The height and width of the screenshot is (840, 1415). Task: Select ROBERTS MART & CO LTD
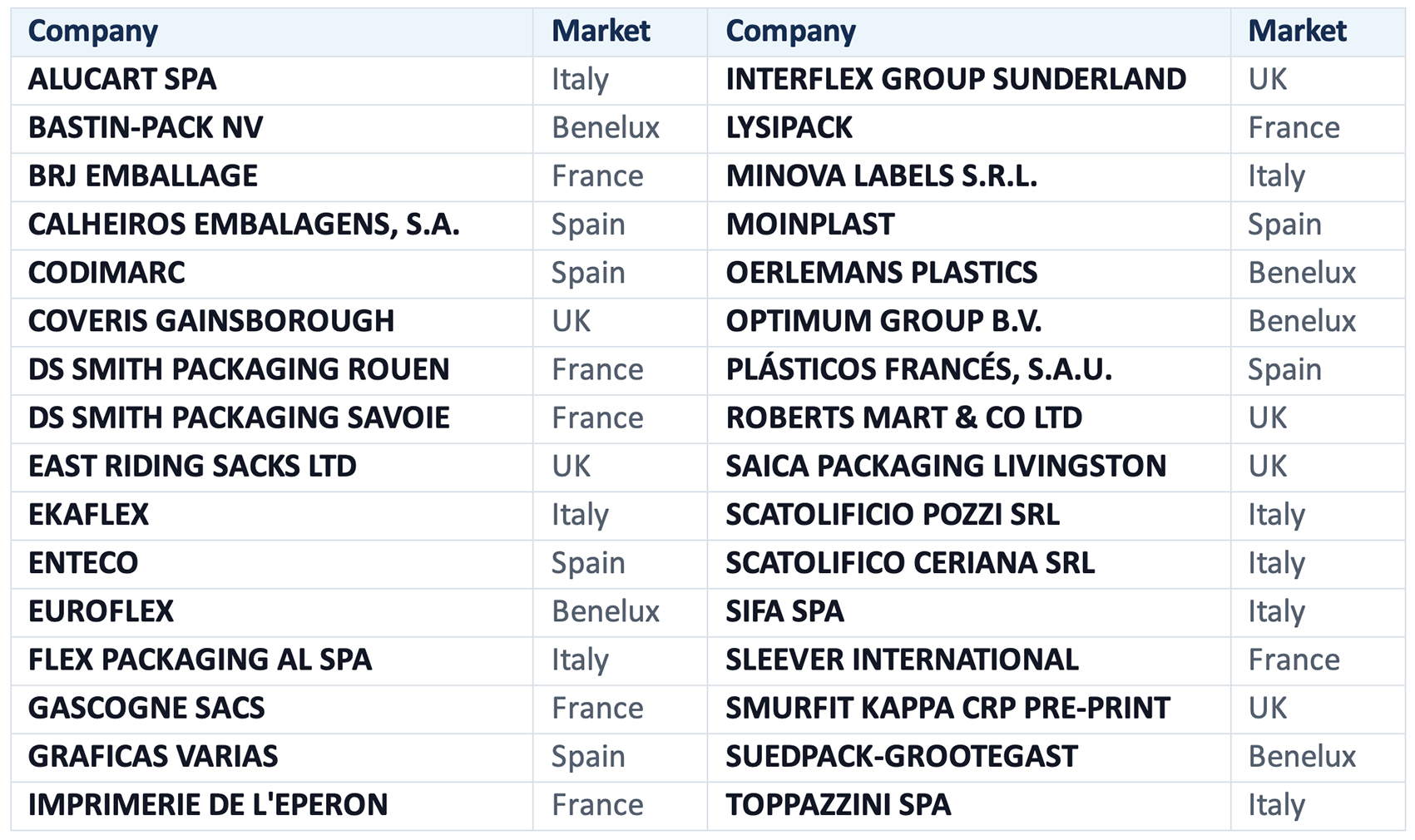pos(903,418)
